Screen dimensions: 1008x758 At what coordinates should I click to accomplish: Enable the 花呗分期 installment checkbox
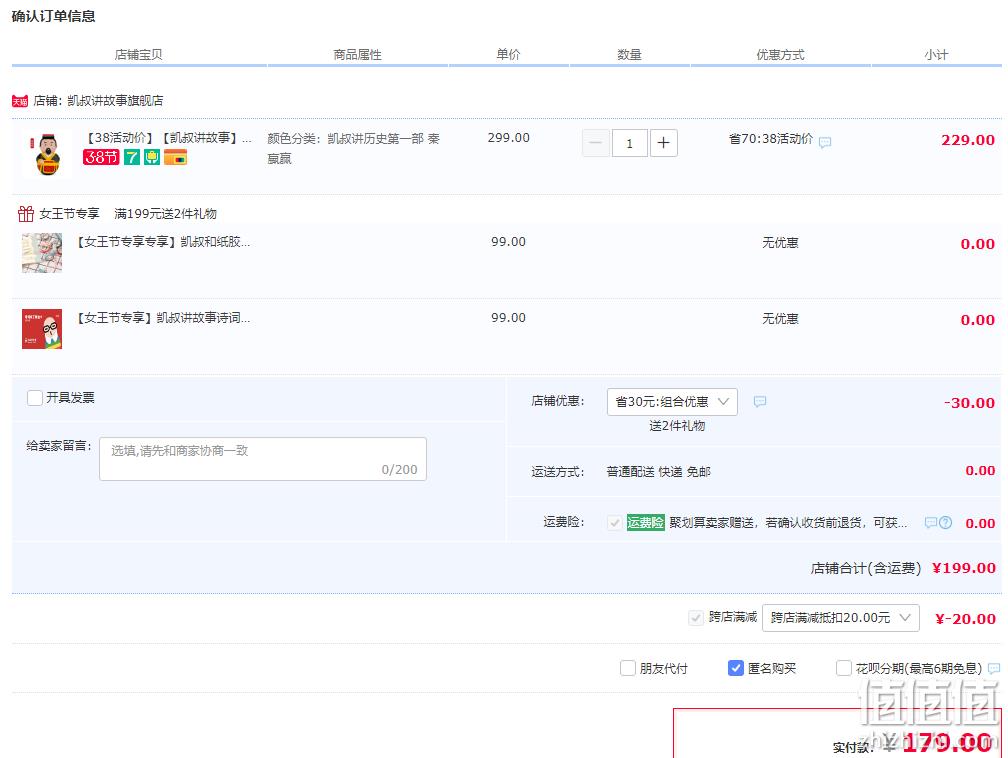click(x=844, y=669)
